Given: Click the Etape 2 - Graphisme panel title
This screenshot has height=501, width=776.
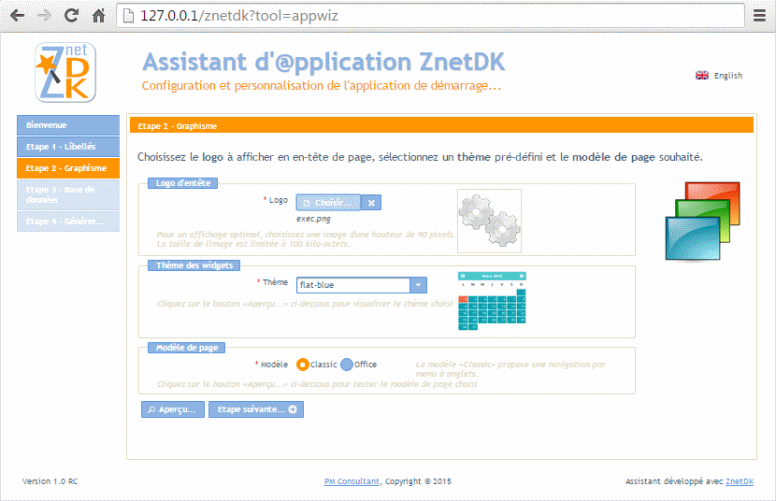Looking at the screenshot, I should pos(177,126).
